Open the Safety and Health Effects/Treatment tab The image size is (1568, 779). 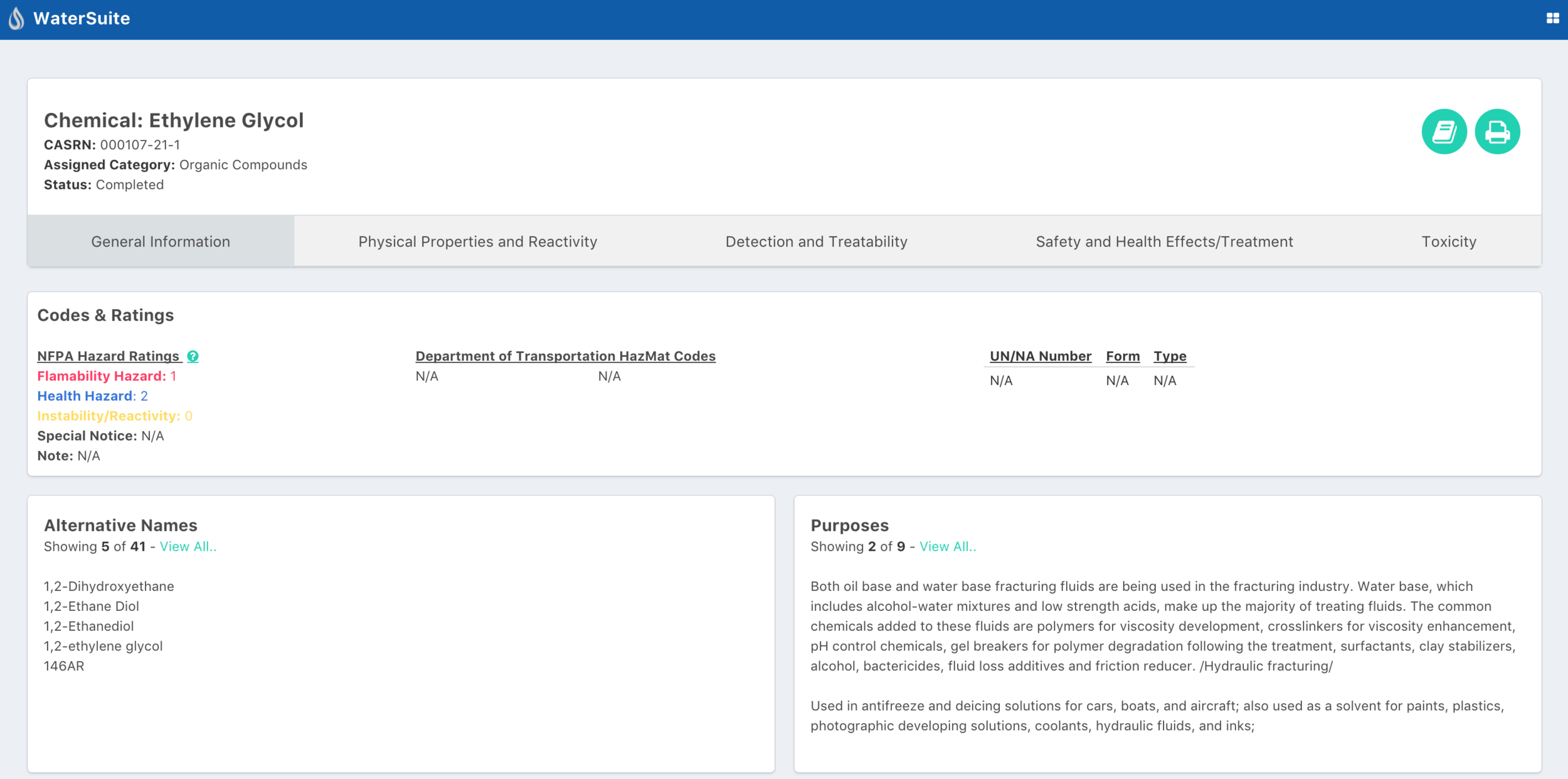[1164, 241]
